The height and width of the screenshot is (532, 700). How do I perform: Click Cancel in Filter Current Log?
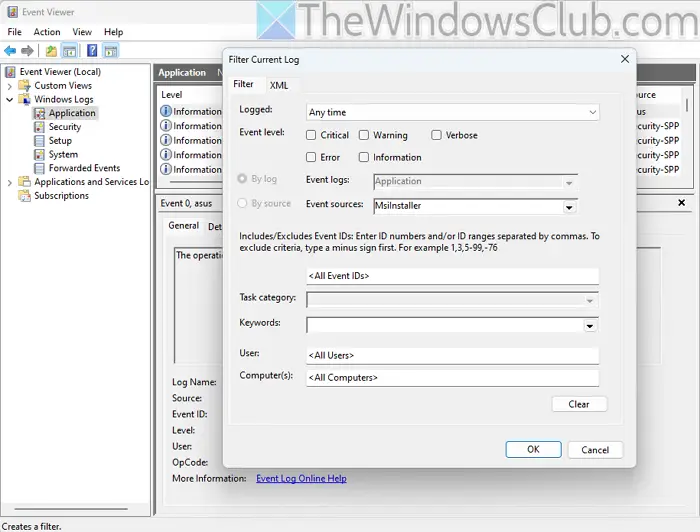pyautogui.click(x=595, y=450)
